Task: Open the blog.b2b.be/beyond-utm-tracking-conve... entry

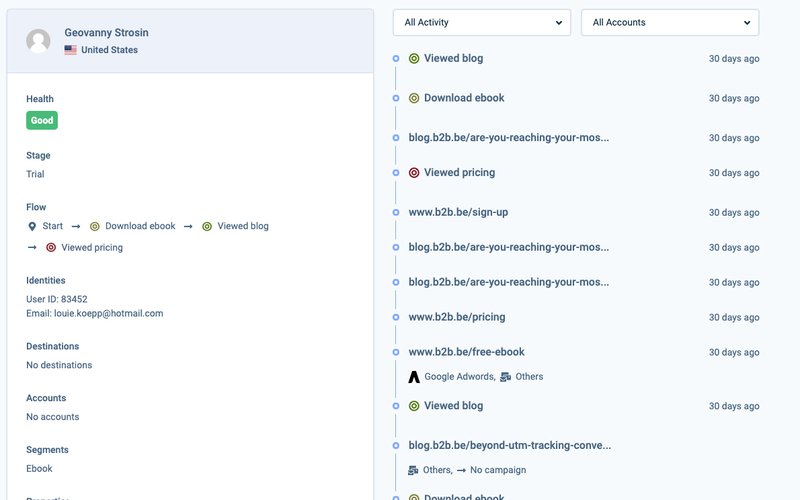Action: pos(509,445)
